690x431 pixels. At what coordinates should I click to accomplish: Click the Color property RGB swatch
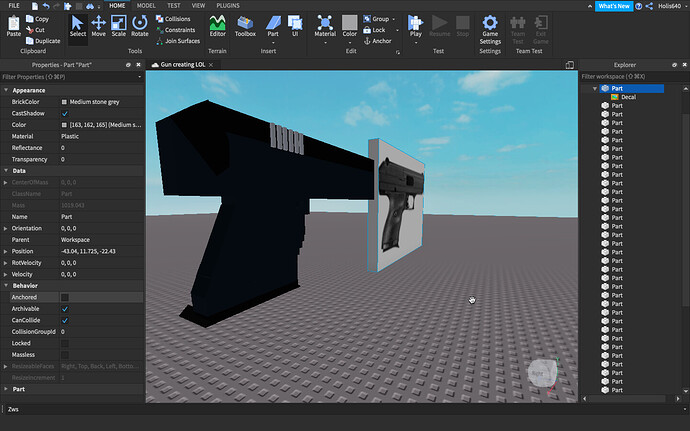(64, 125)
